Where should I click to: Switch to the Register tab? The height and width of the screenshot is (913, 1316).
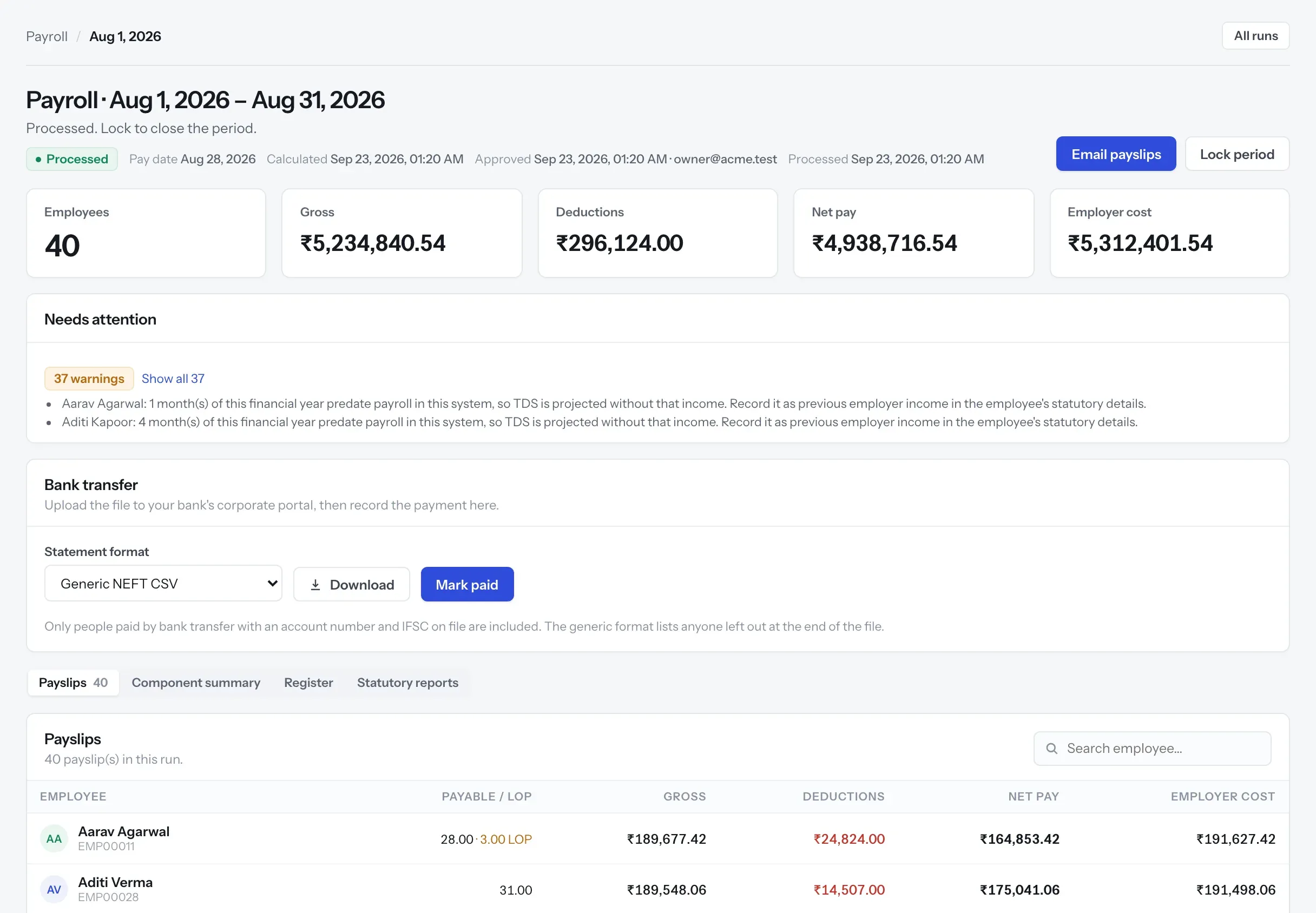tap(308, 683)
